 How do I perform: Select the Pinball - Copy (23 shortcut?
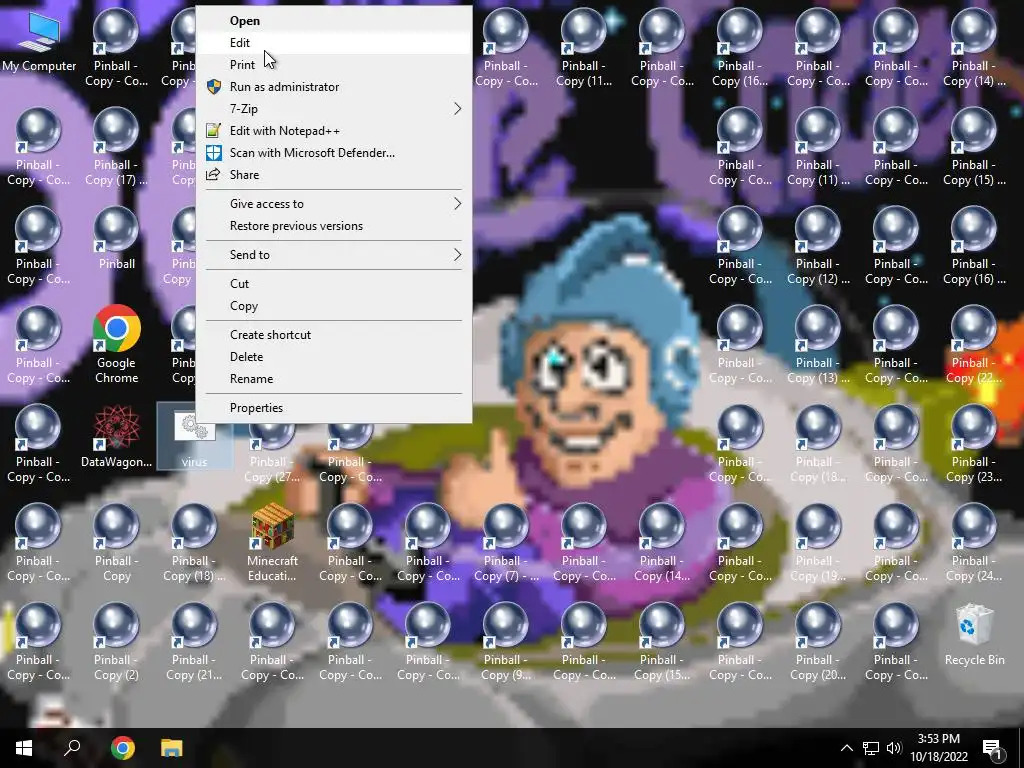[974, 443]
